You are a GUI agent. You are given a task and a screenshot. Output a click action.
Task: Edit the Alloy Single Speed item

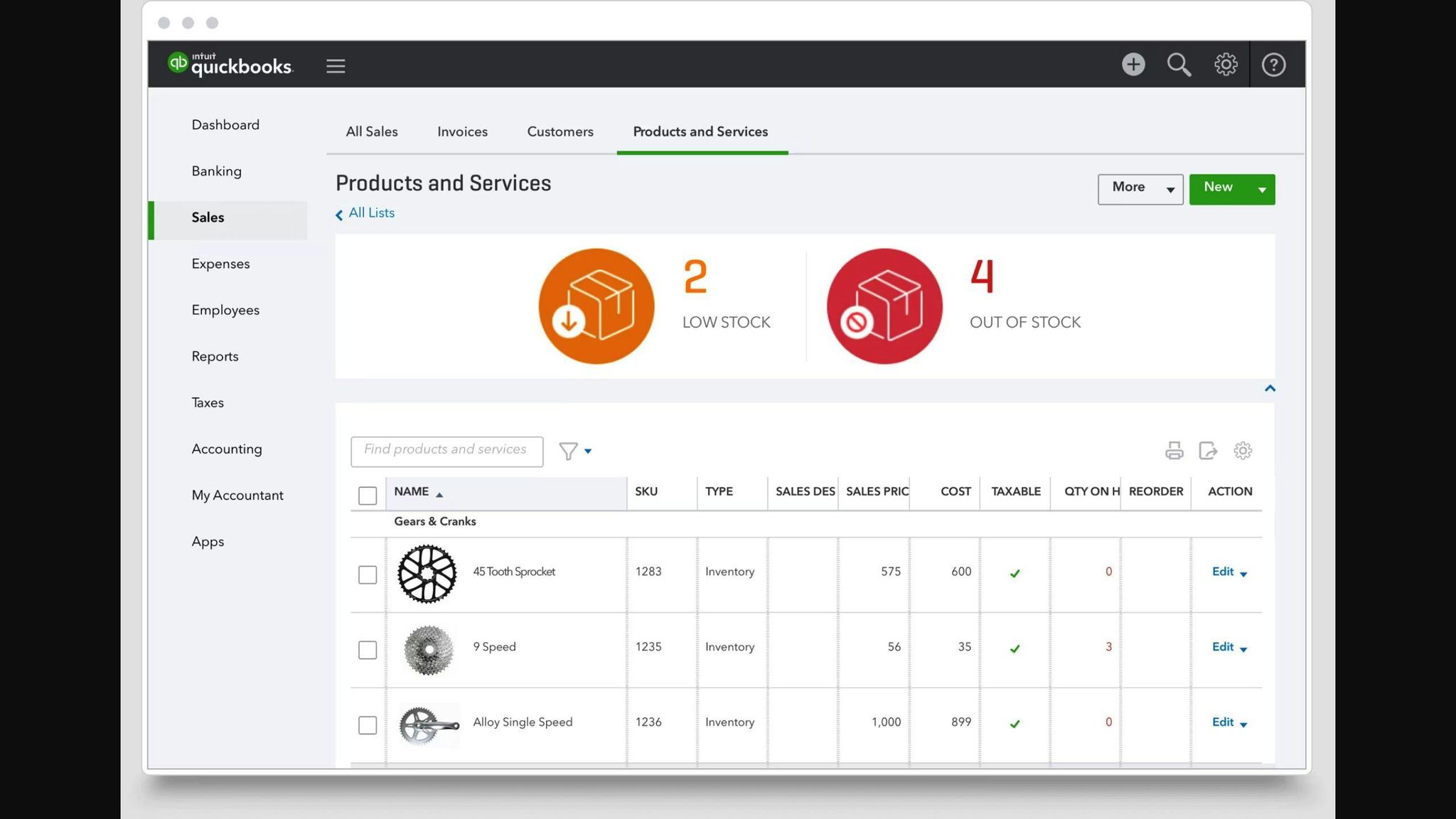pyautogui.click(x=1222, y=722)
